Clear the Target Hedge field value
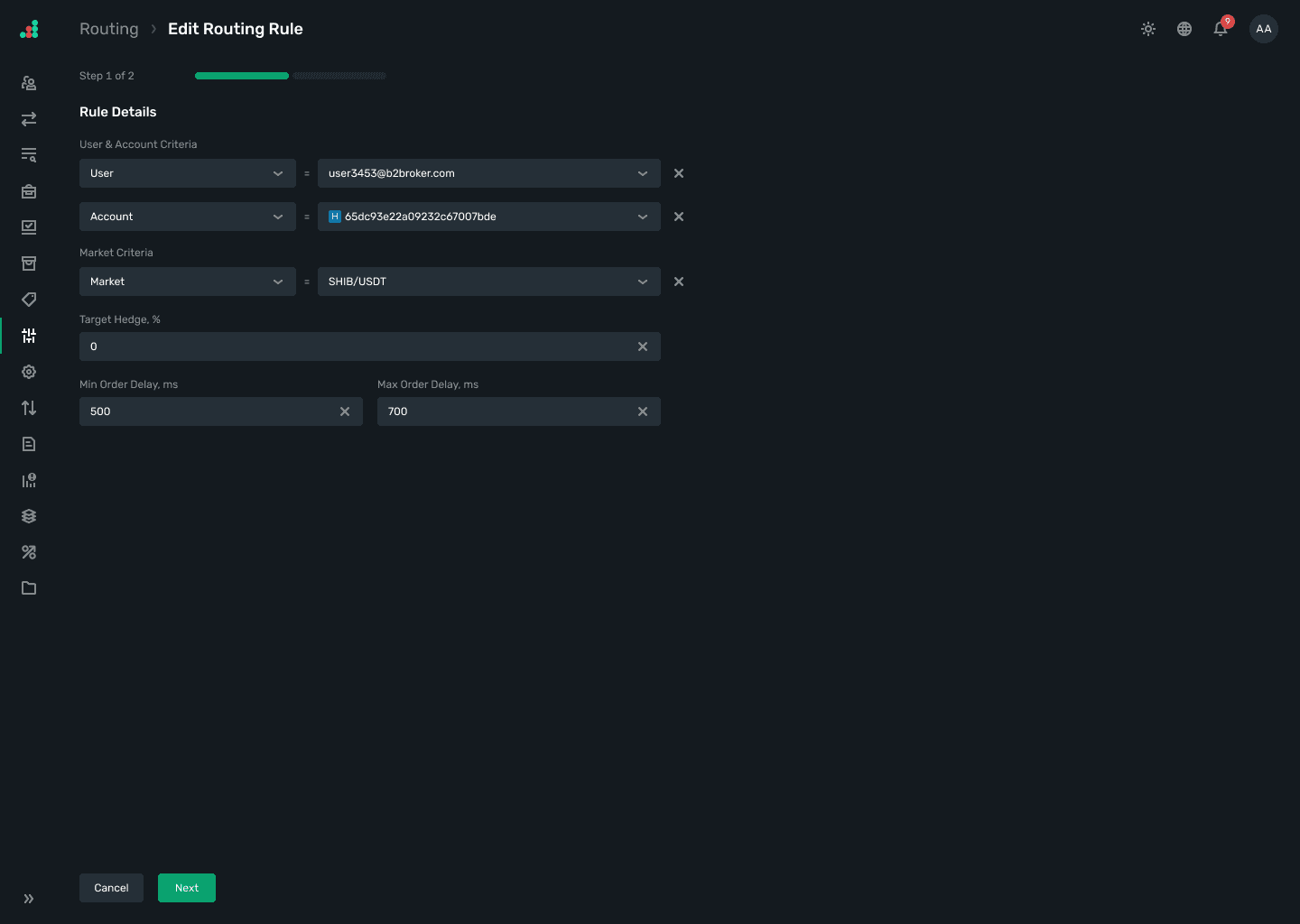The image size is (1300, 924). (x=643, y=346)
